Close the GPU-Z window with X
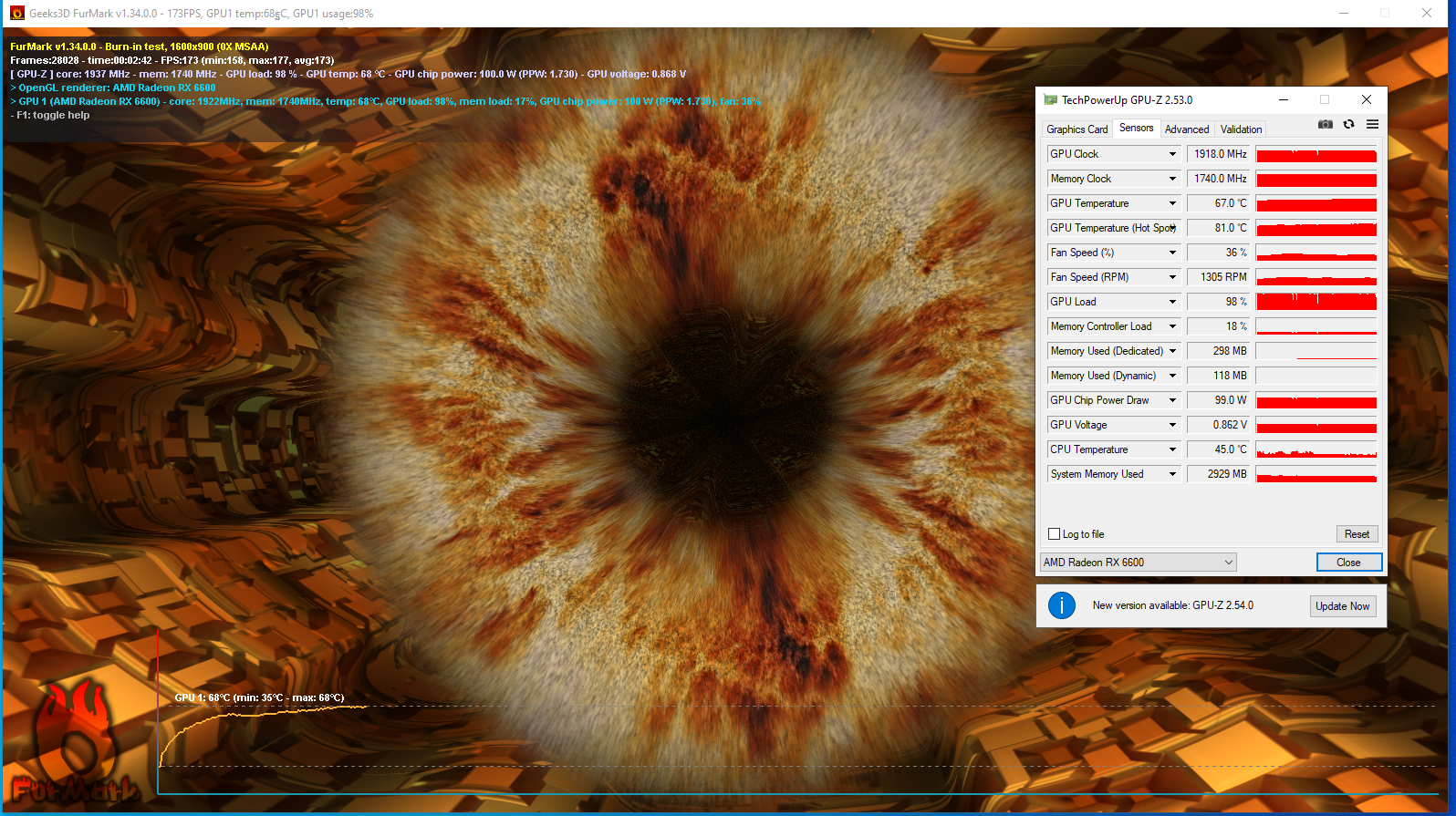Image resolution: width=1456 pixels, height=816 pixels. pos(1366,100)
